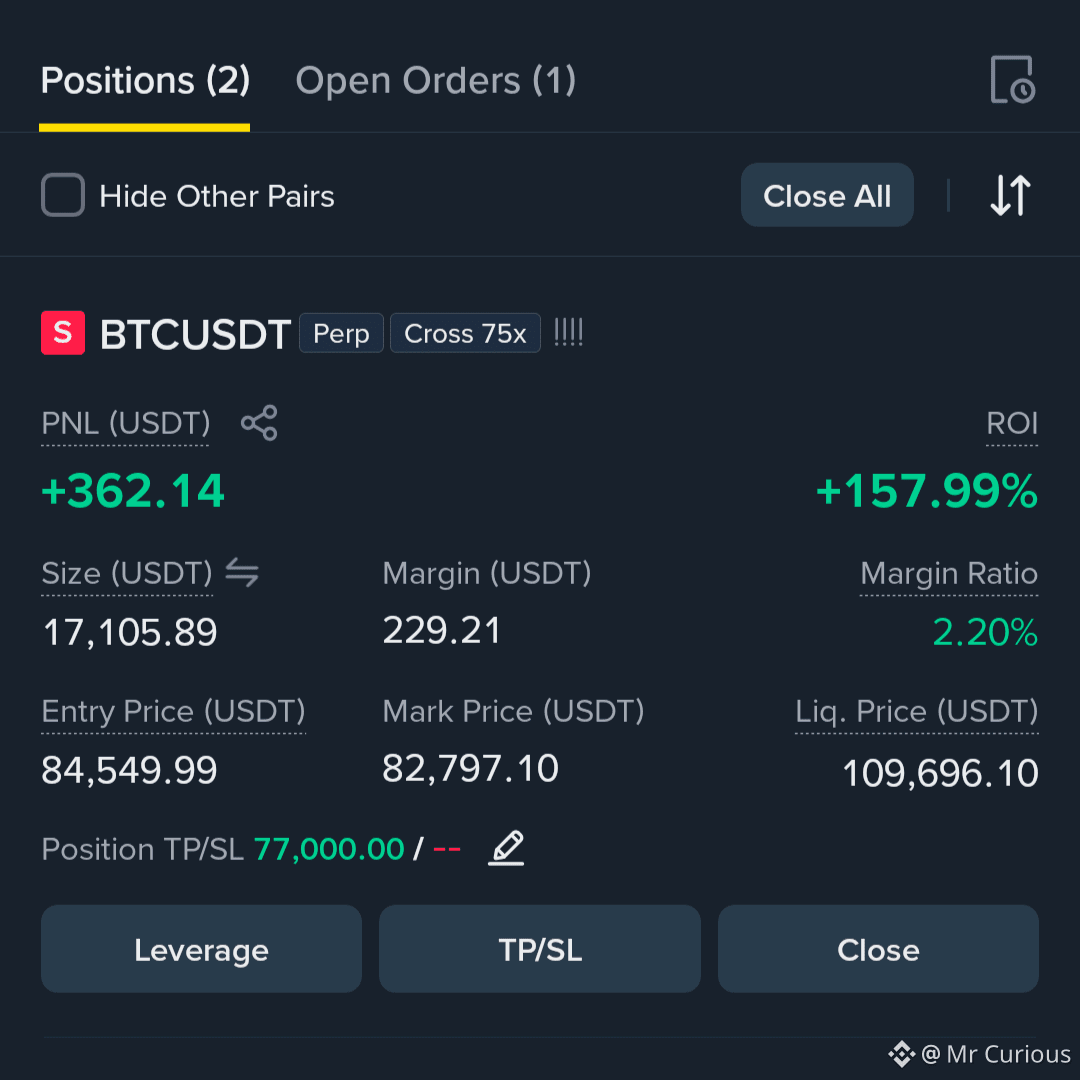
Task: Click the Close All button
Action: tap(827, 195)
